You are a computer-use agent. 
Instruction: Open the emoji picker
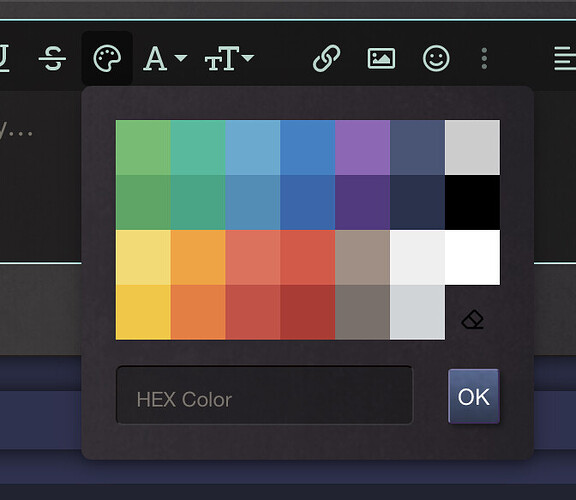pos(436,58)
